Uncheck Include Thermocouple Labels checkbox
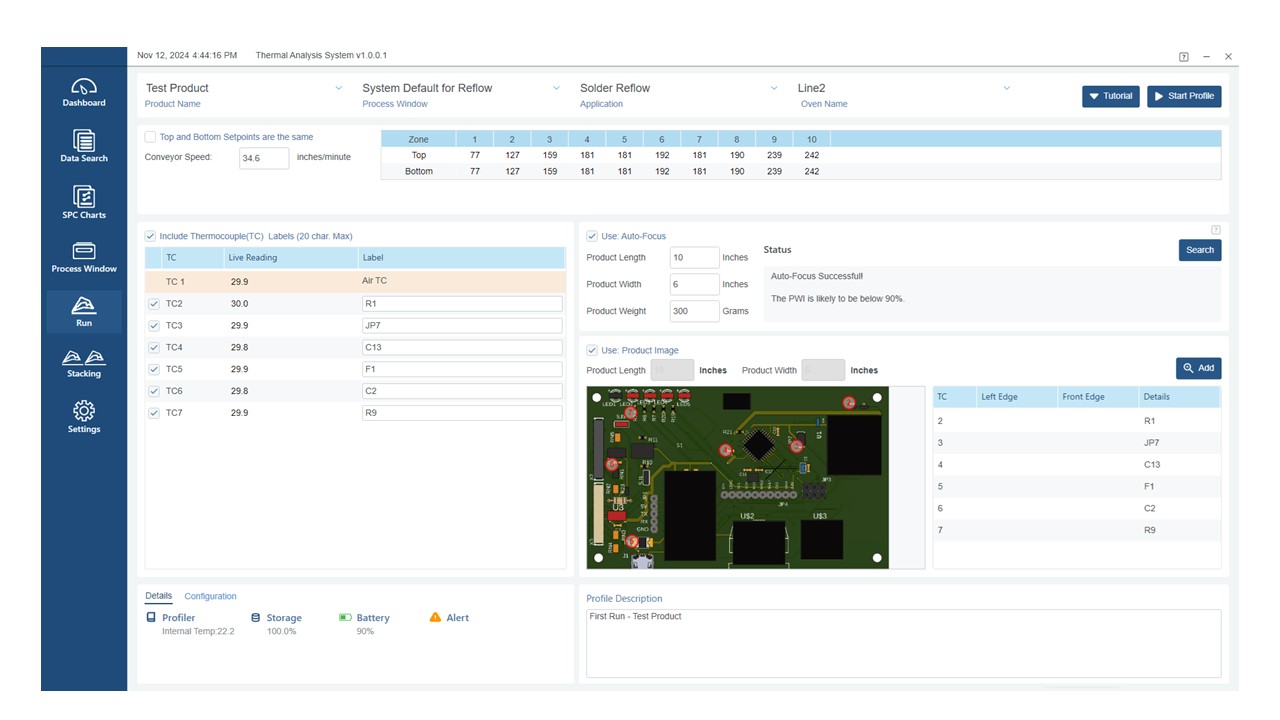 click(x=151, y=236)
